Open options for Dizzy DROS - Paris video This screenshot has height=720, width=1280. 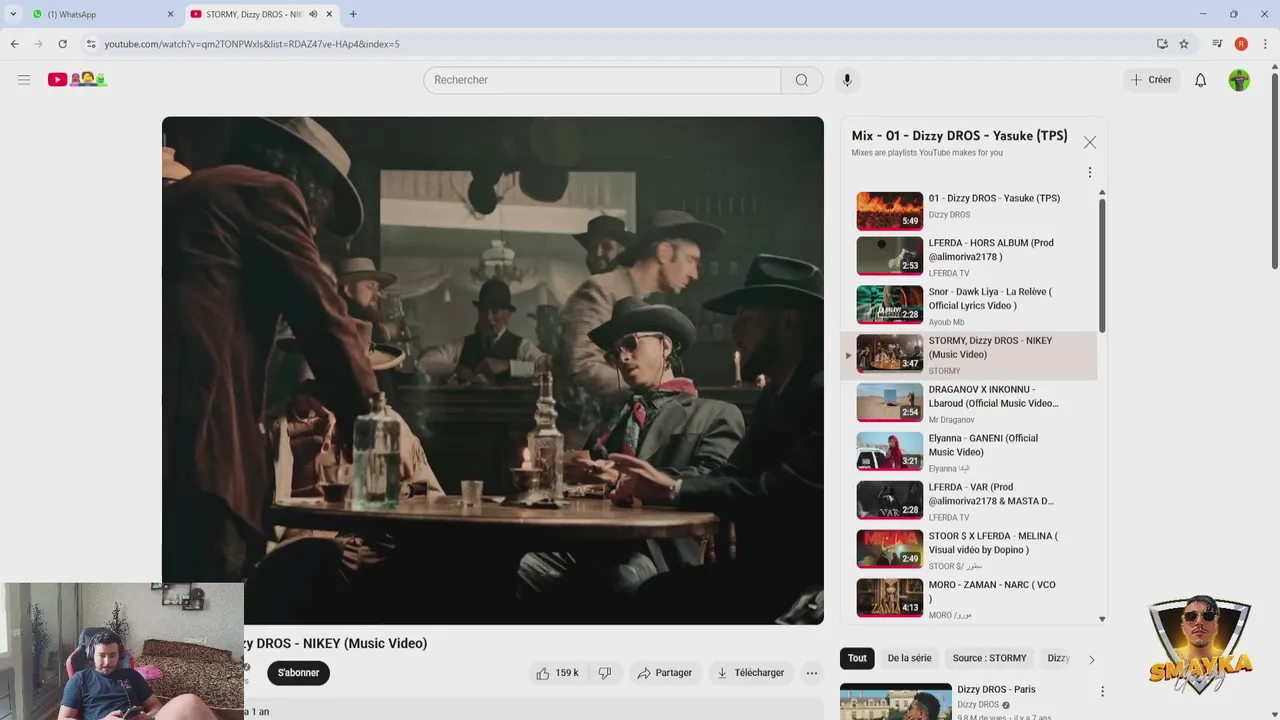pyautogui.click(x=1102, y=691)
